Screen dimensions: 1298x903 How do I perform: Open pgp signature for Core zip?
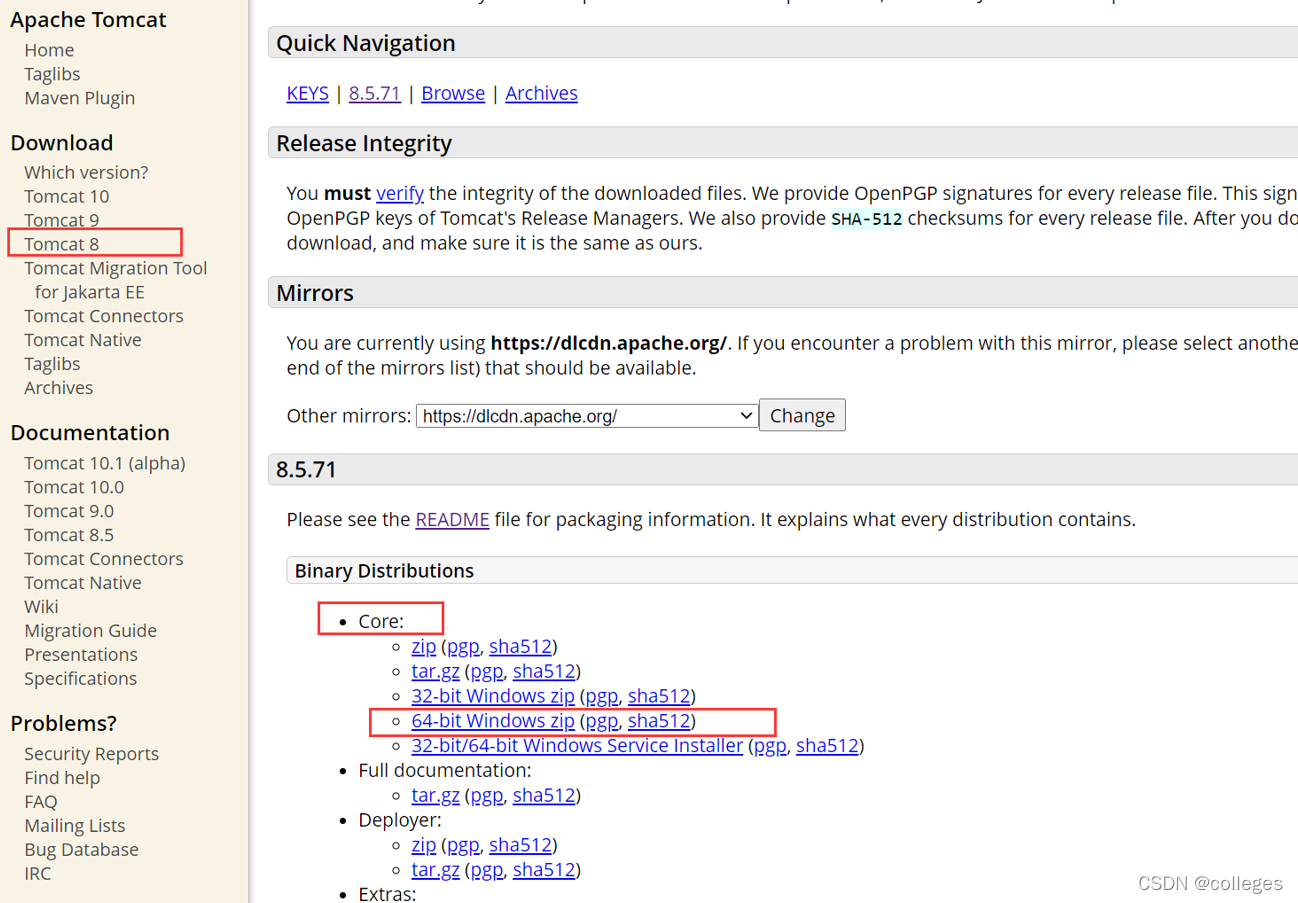coord(463,647)
